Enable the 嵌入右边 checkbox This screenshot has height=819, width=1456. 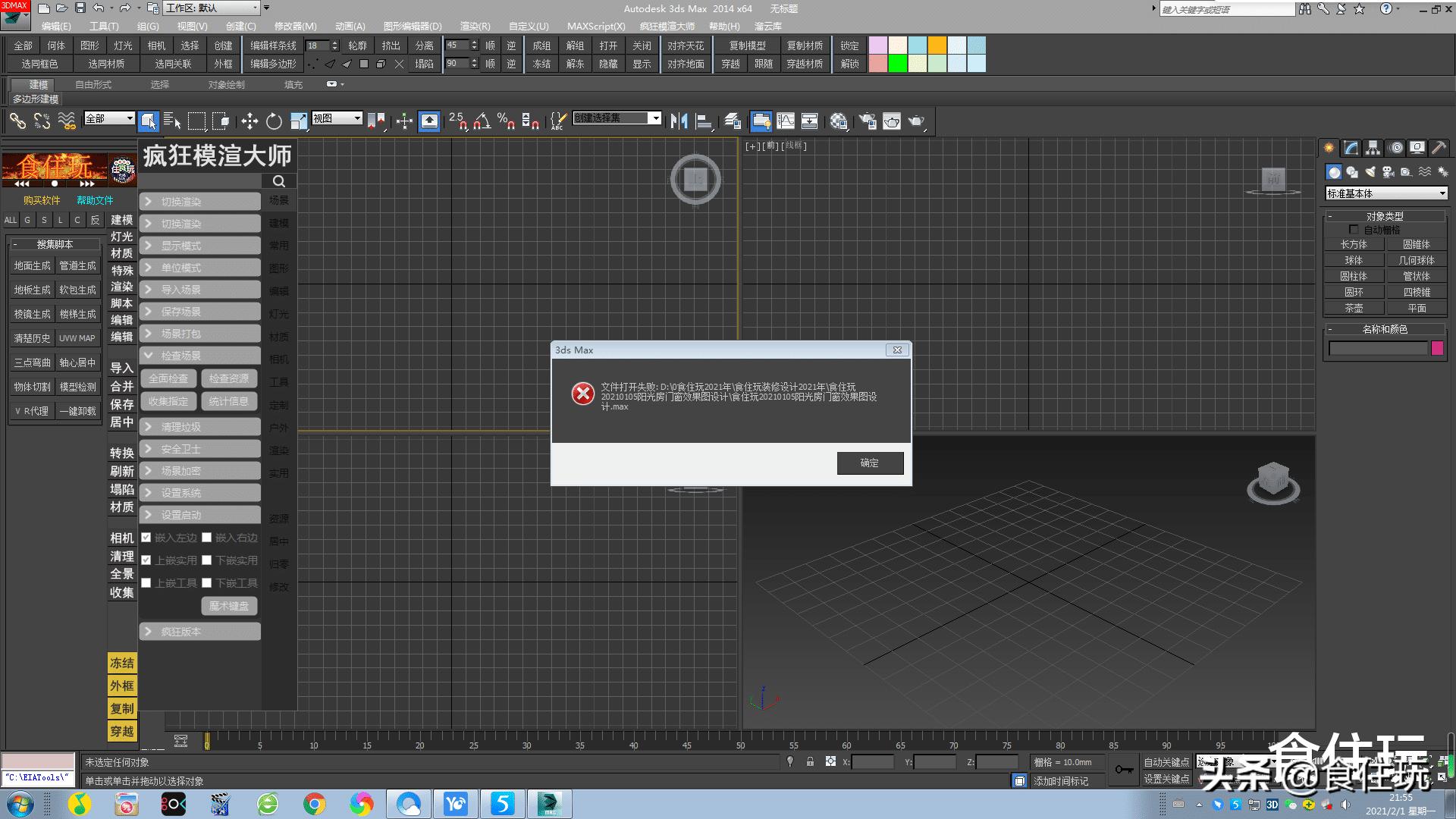point(206,538)
